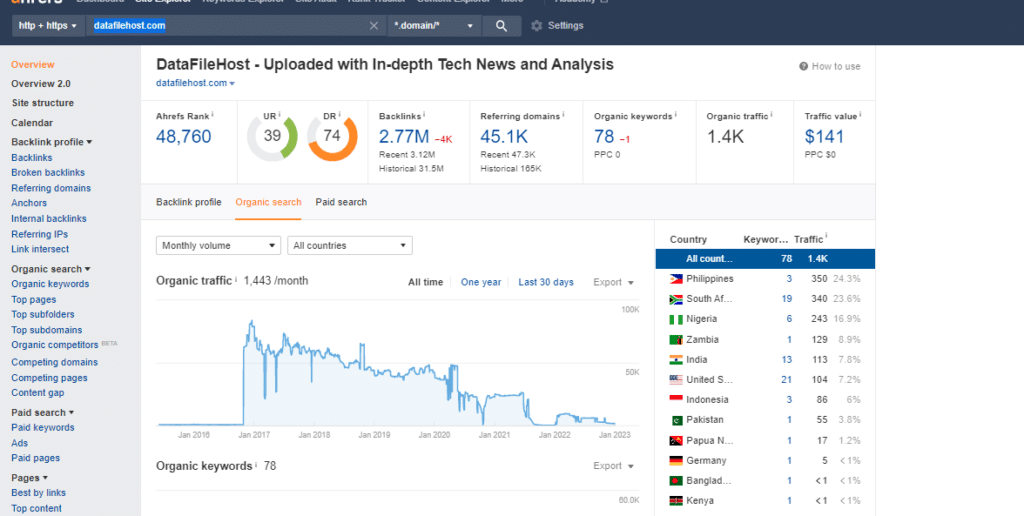Switch to the Paid search tab
This screenshot has height=516, width=1024.
pos(341,202)
